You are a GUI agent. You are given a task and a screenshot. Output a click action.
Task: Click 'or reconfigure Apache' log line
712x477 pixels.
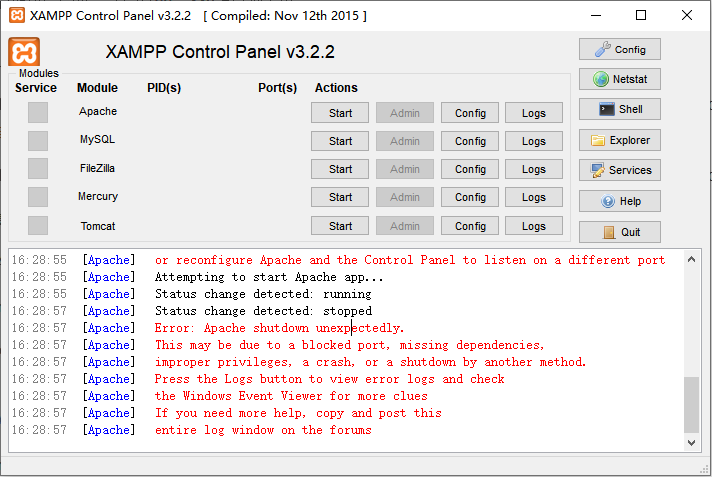pyautogui.click(x=410, y=260)
